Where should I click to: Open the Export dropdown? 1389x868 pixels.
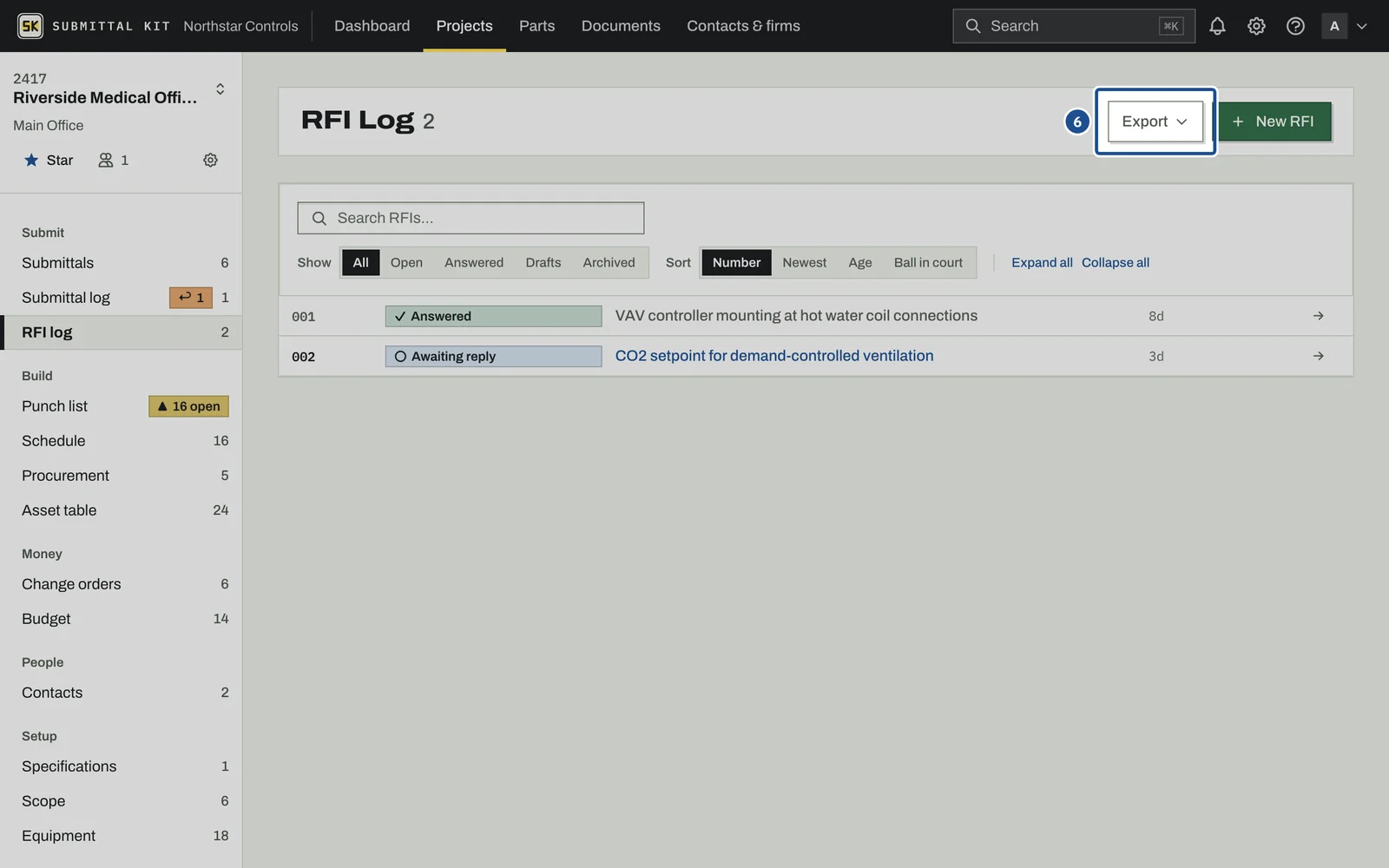tap(1155, 122)
